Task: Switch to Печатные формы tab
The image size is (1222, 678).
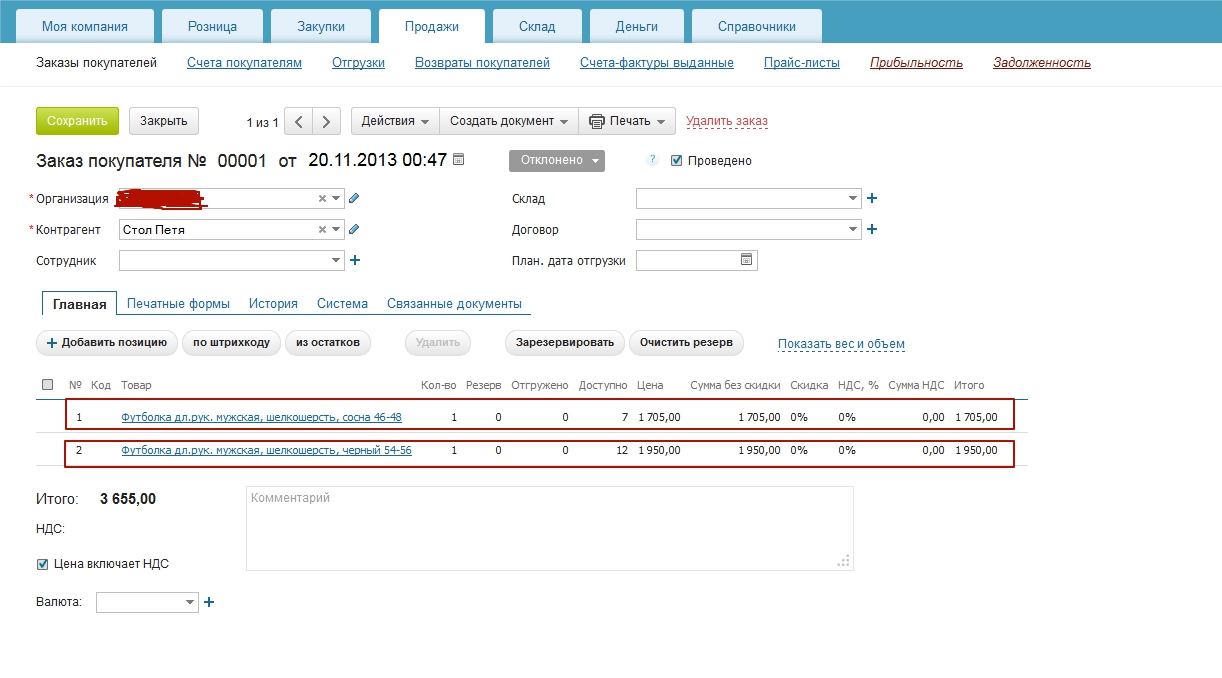Action: coord(178,303)
